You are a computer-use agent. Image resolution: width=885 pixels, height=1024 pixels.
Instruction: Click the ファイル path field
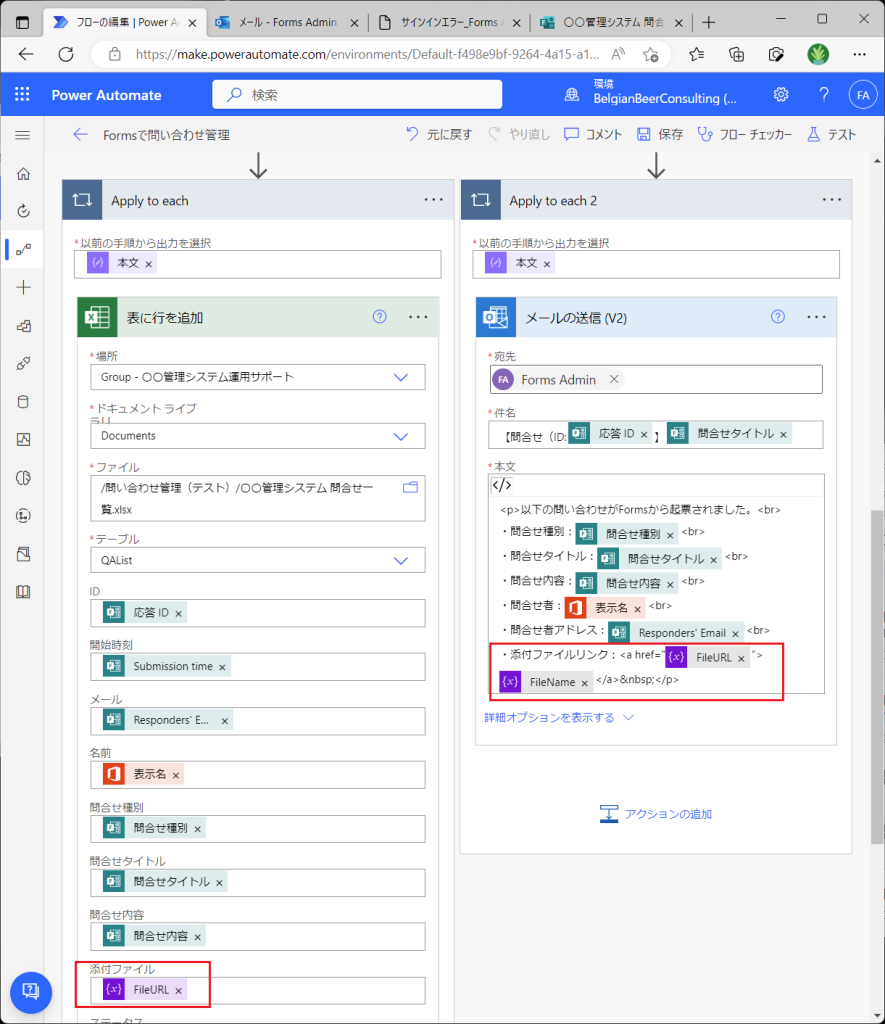(x=257, y=498)
